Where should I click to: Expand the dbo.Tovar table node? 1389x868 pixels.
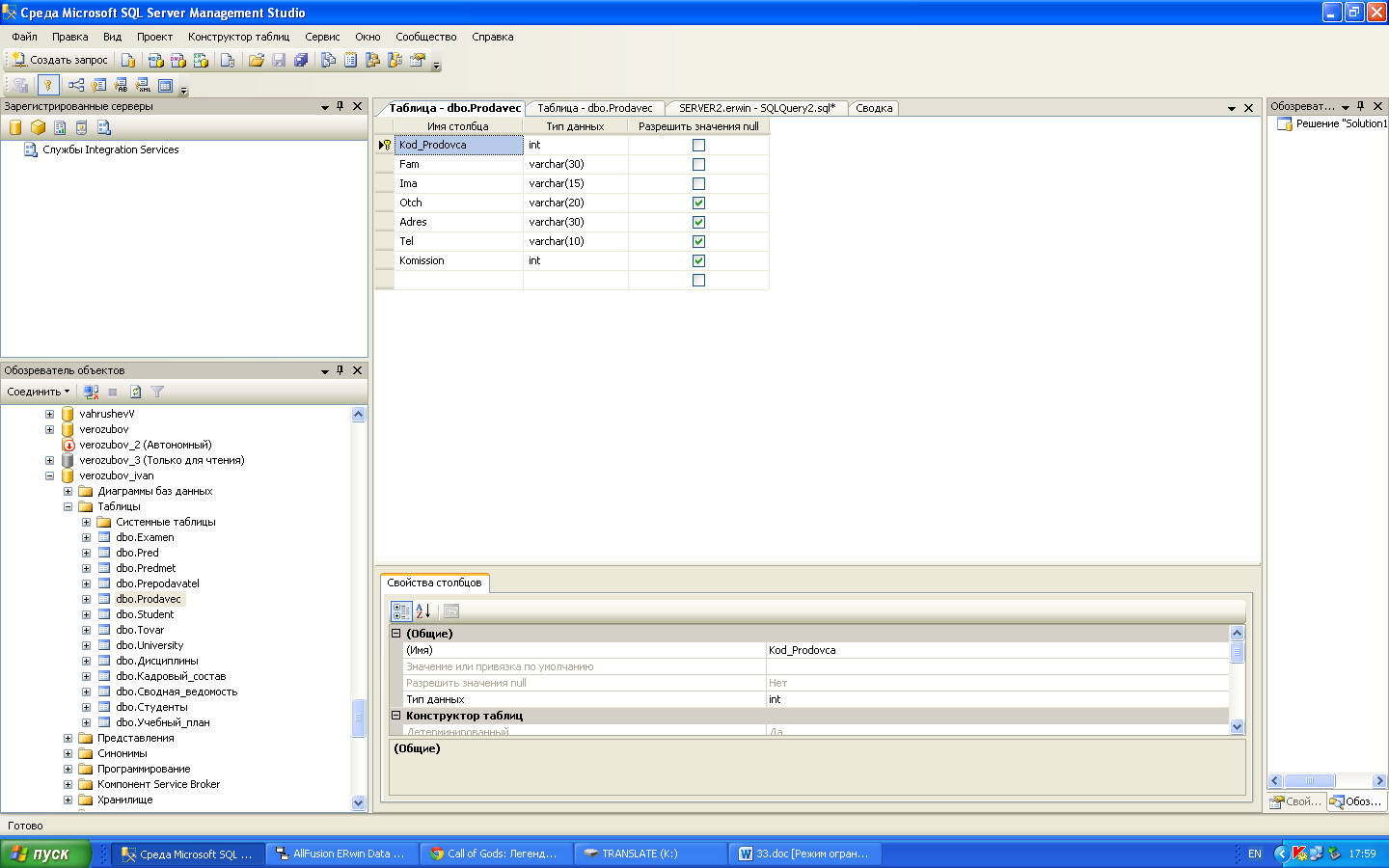coord(86,630)
